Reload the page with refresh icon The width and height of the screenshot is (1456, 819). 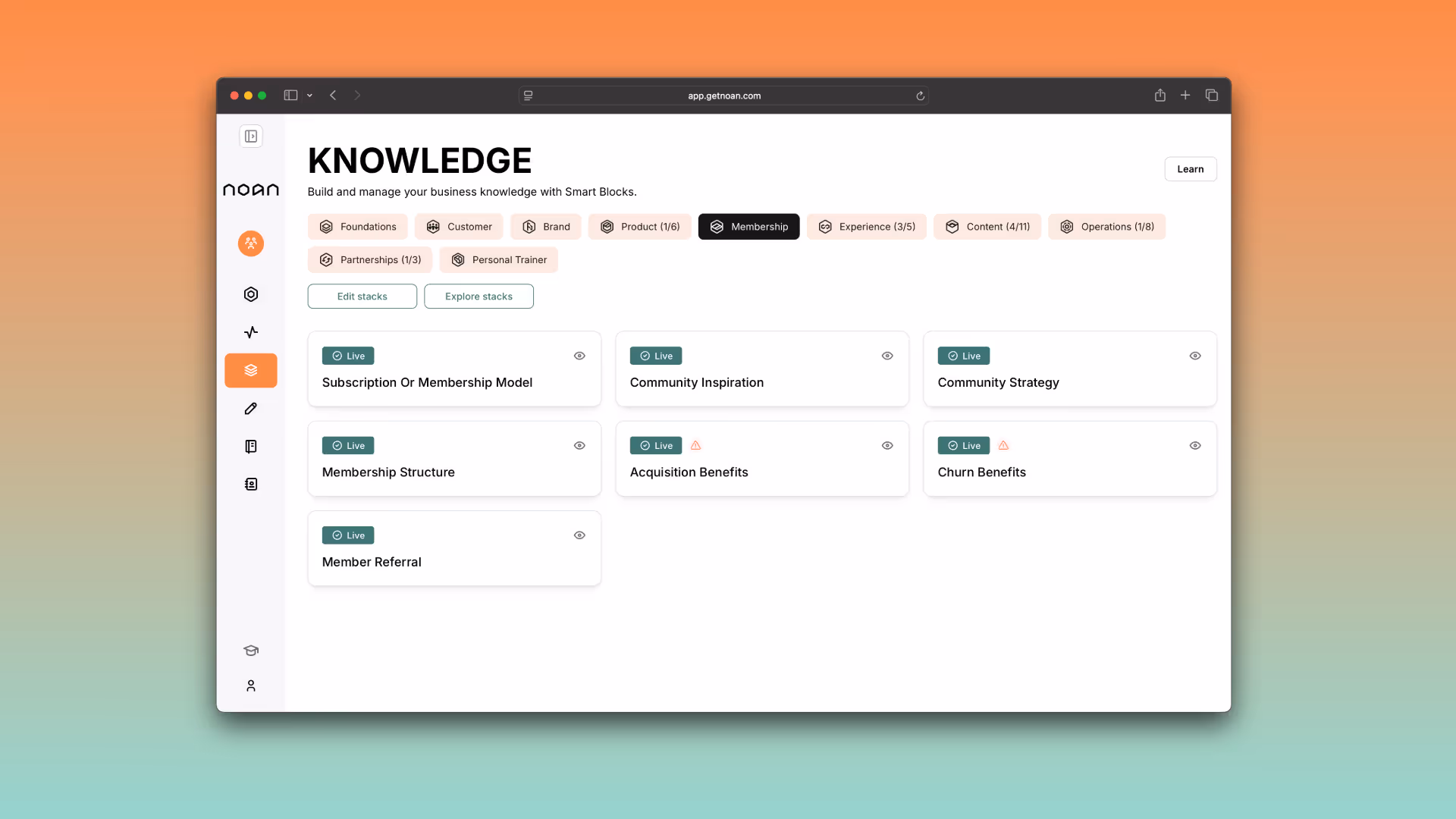click(920, 96)
